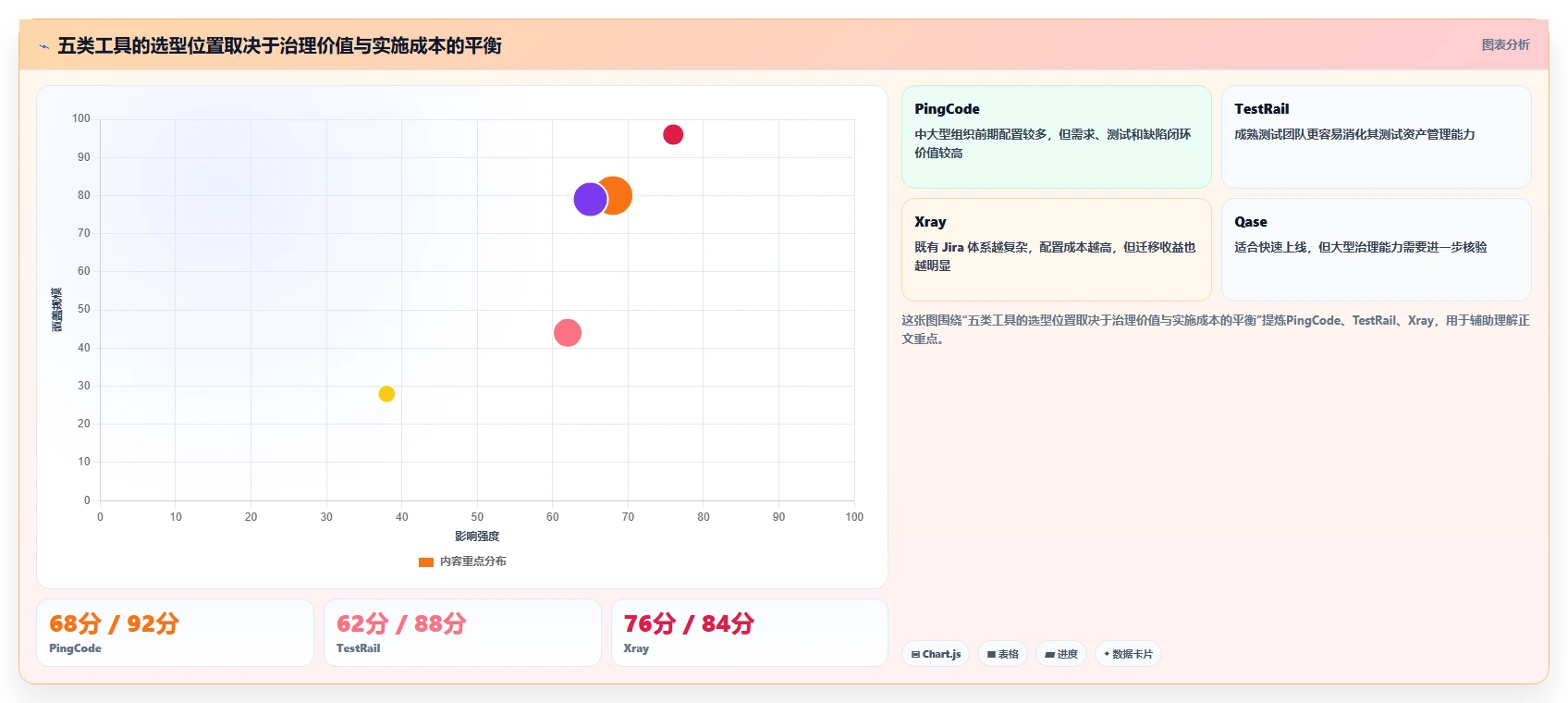Screen dimensions: 1568x703
Task: Click Xray label under 76分 score
Action: (x=636, y=648)
